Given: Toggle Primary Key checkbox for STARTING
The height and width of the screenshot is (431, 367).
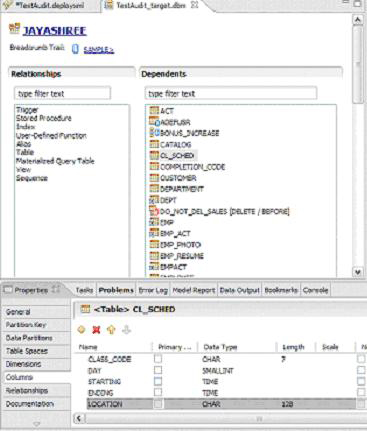Looking at the screenshot, I should pos(158,381).
